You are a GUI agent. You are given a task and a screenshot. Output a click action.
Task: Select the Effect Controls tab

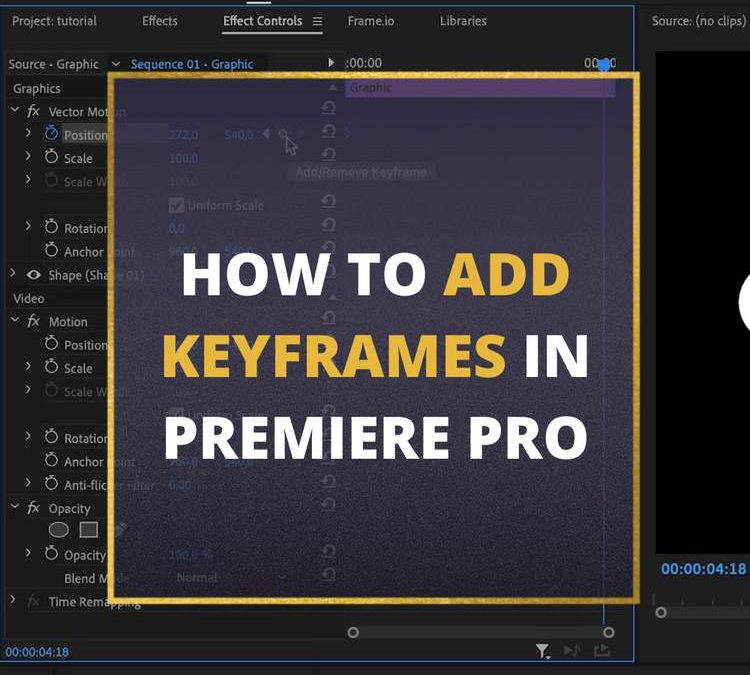click(x=263, y=21)
